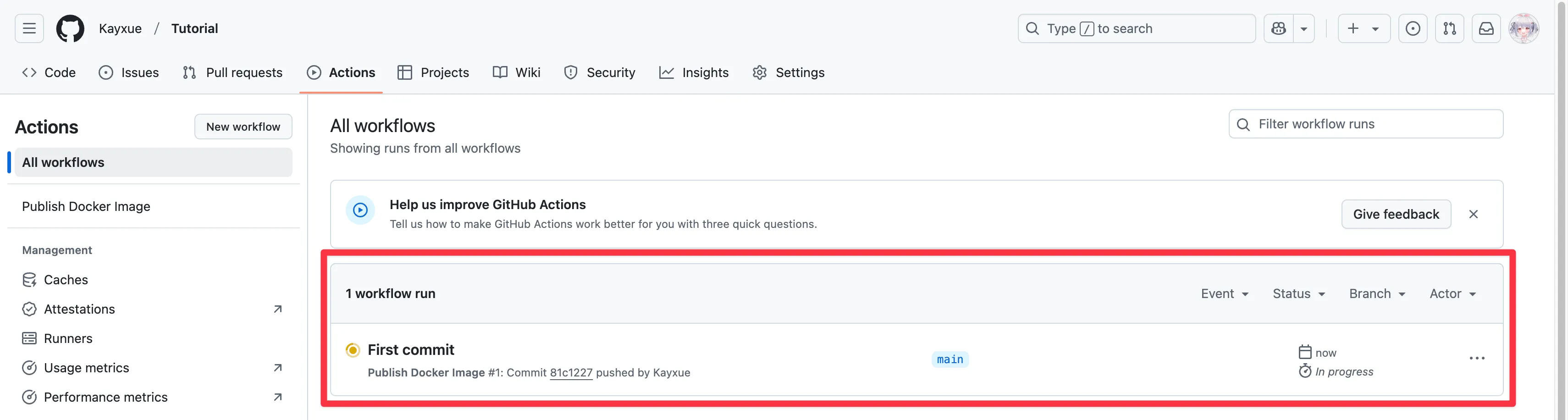This screenshot has width=1568, height=420.
Task: Open the Status filter dropdown
Action: pyautogui.click(x=1299, y=294)
